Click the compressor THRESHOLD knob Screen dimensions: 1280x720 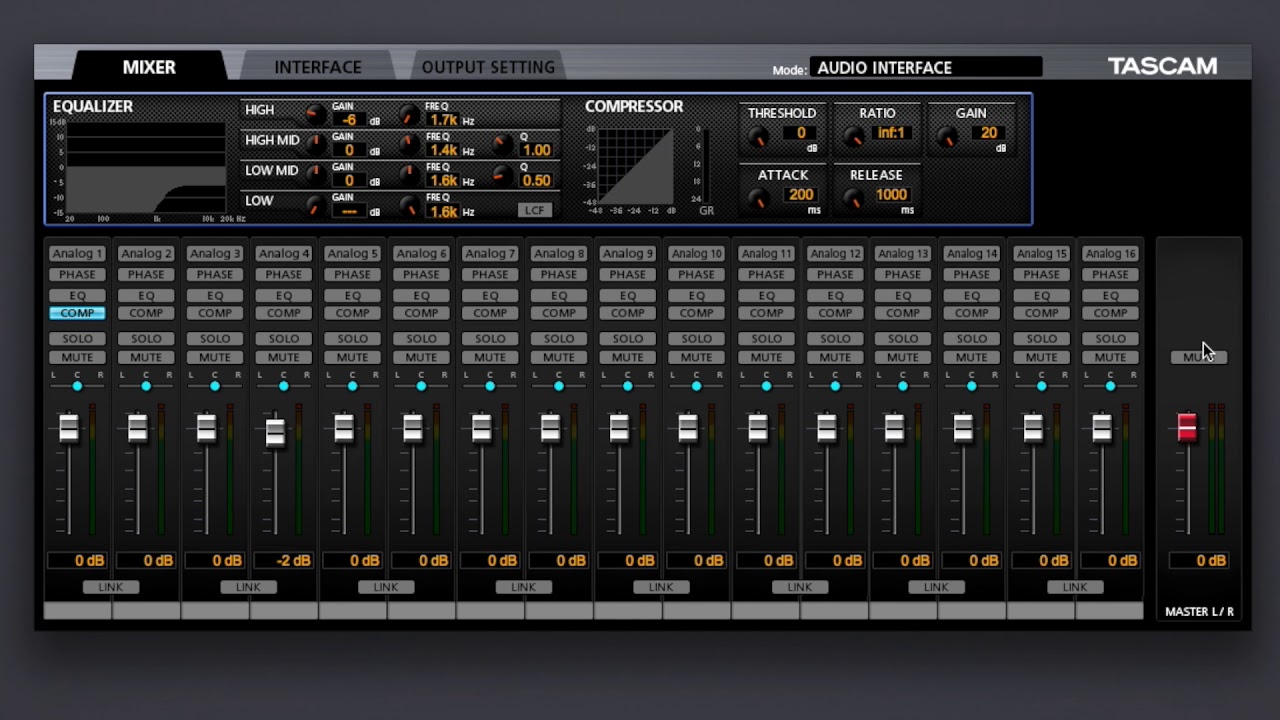(x=759, y=138)
